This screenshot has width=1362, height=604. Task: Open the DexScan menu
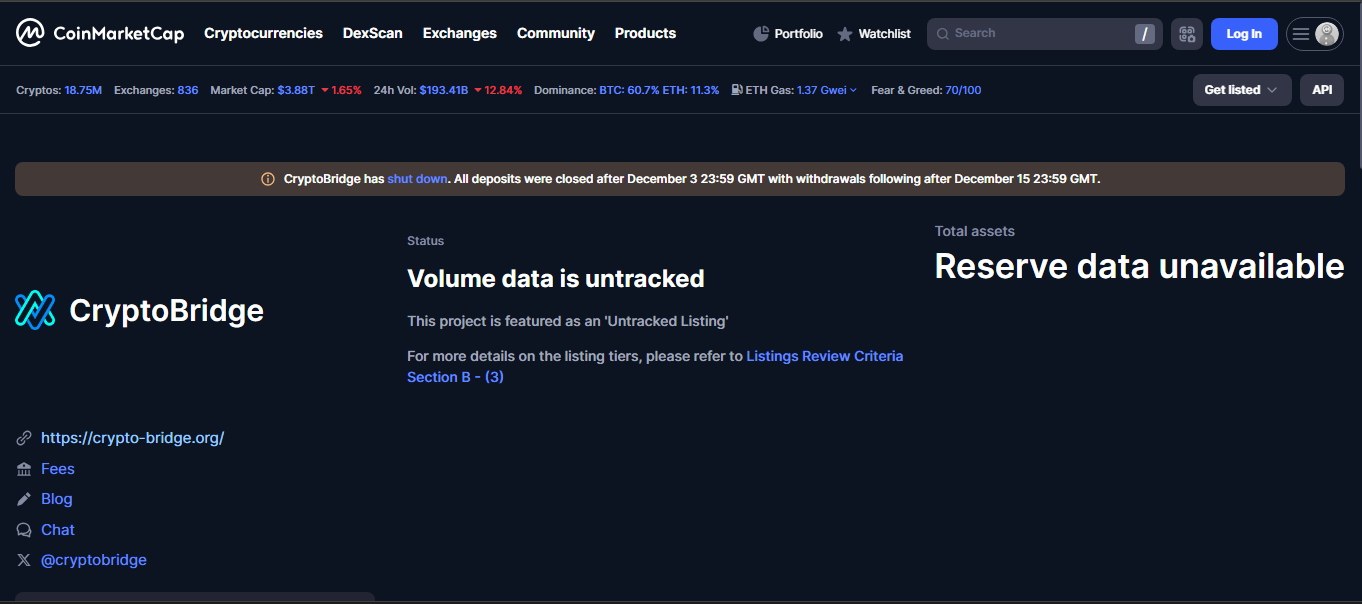(x=373, y=33)
